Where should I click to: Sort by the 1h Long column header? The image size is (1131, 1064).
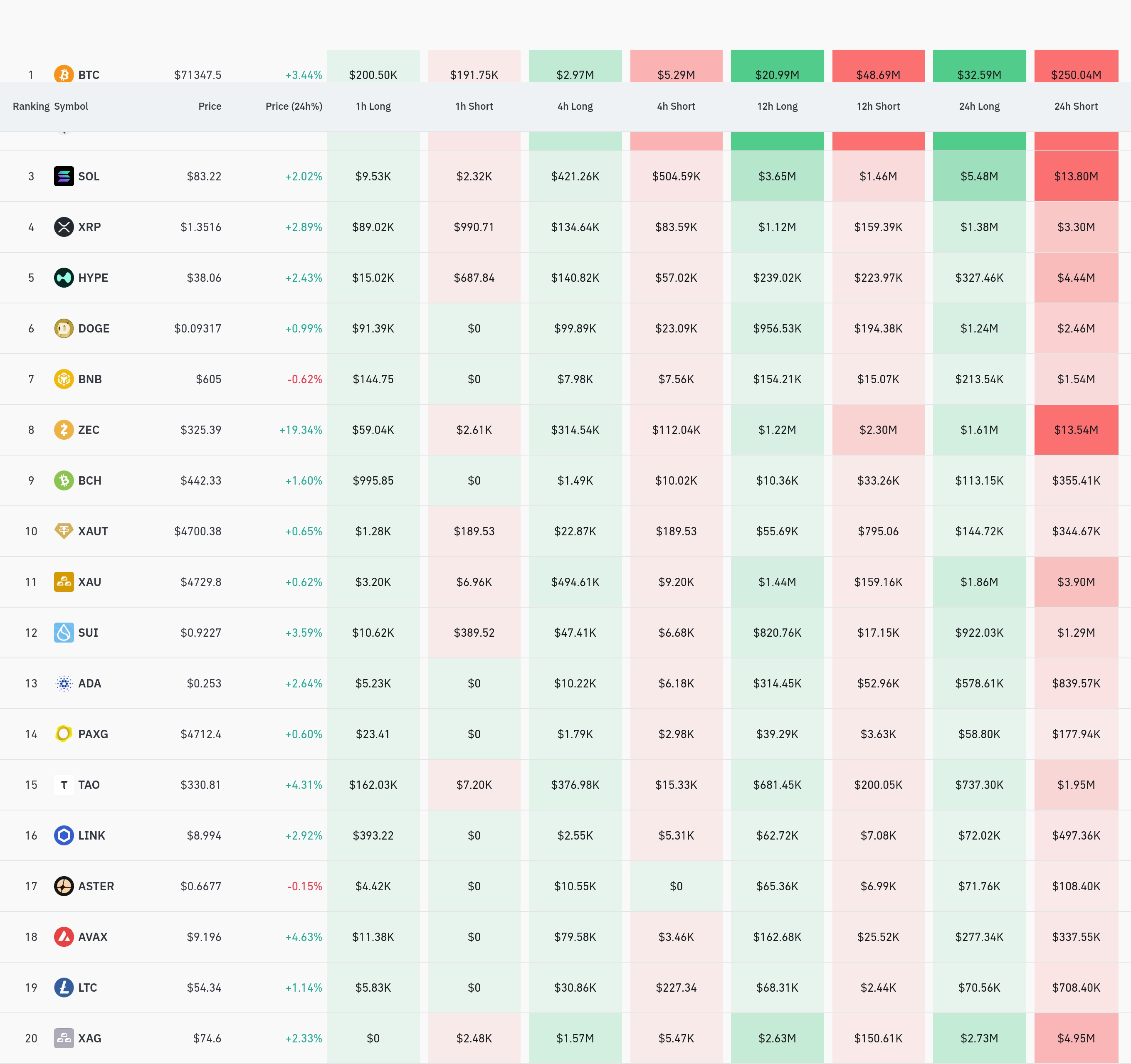(x=373, y=106)
